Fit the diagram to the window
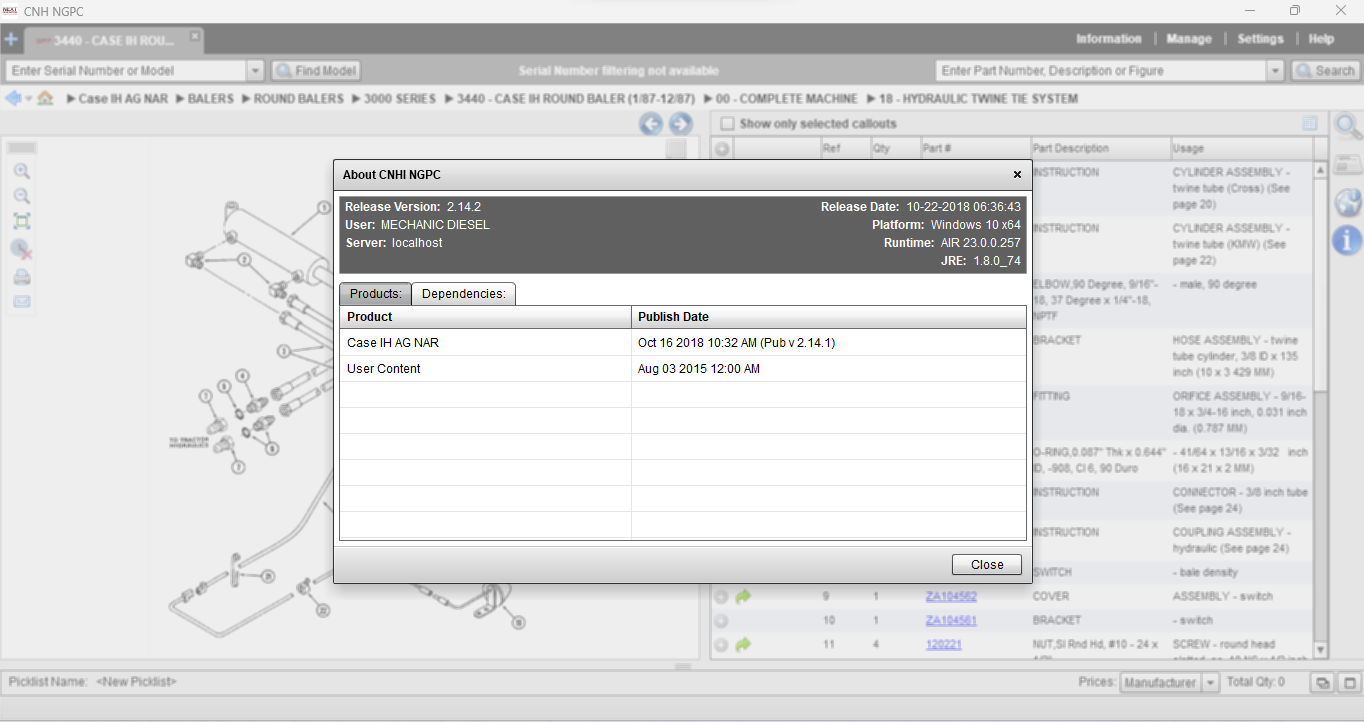1364x722 pixels. pyautogui.click(x=21, y=221)
